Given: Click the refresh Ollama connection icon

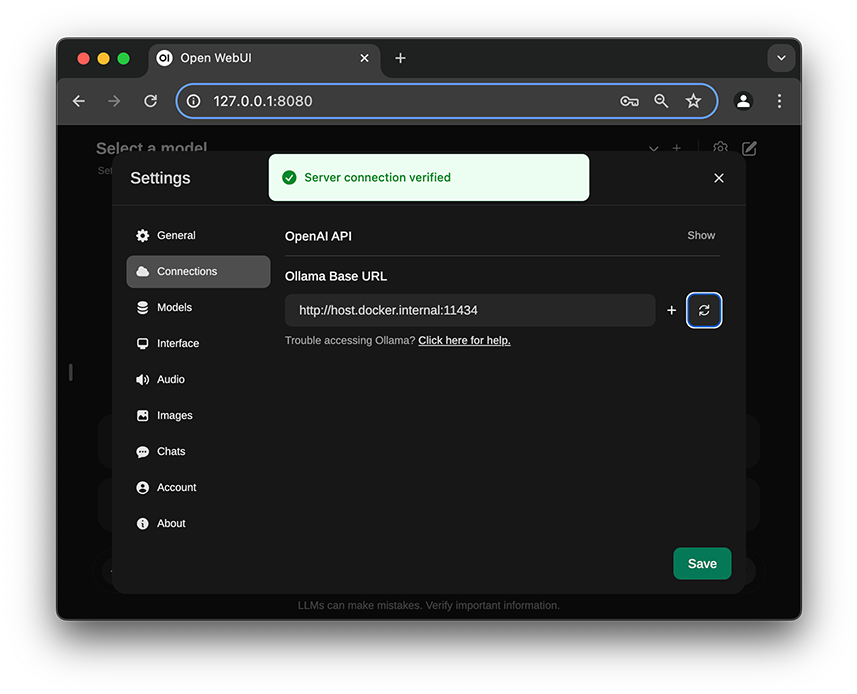Looking at the screenshot, I should pos(703,310).
